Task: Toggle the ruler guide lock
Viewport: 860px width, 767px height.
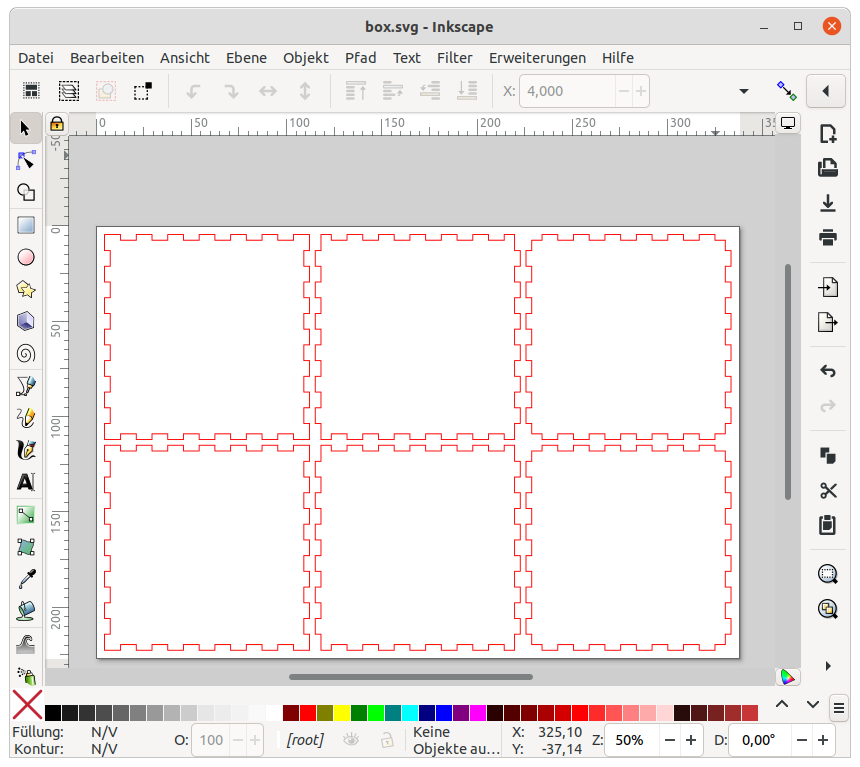Action: tap(57, 124)
